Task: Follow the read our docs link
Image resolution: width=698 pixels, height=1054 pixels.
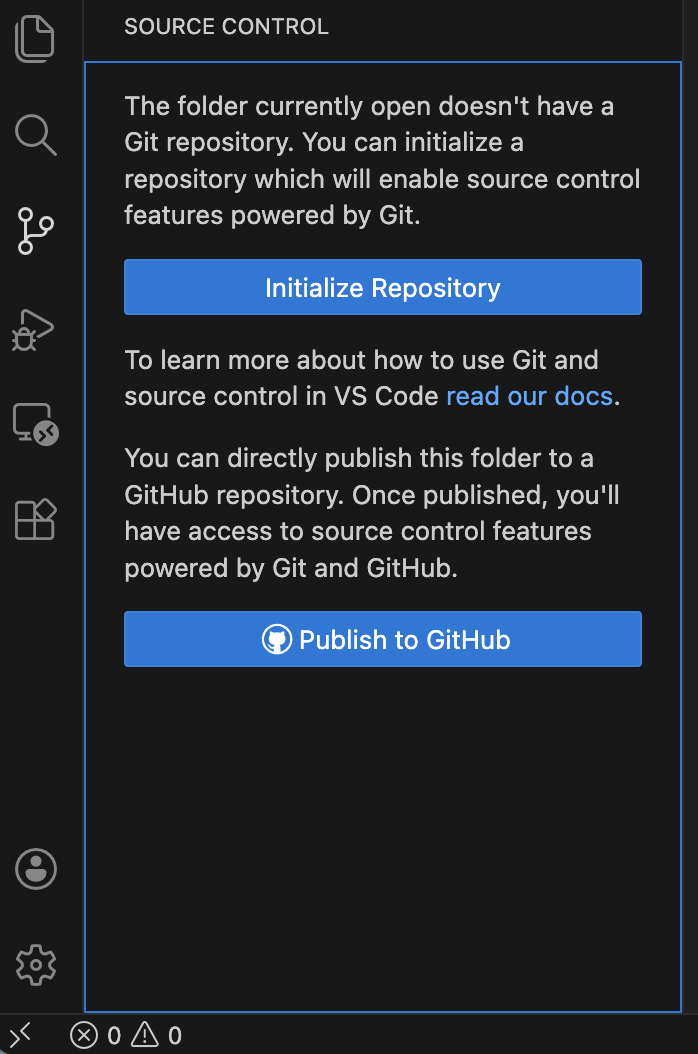Action: click(529, 396)
